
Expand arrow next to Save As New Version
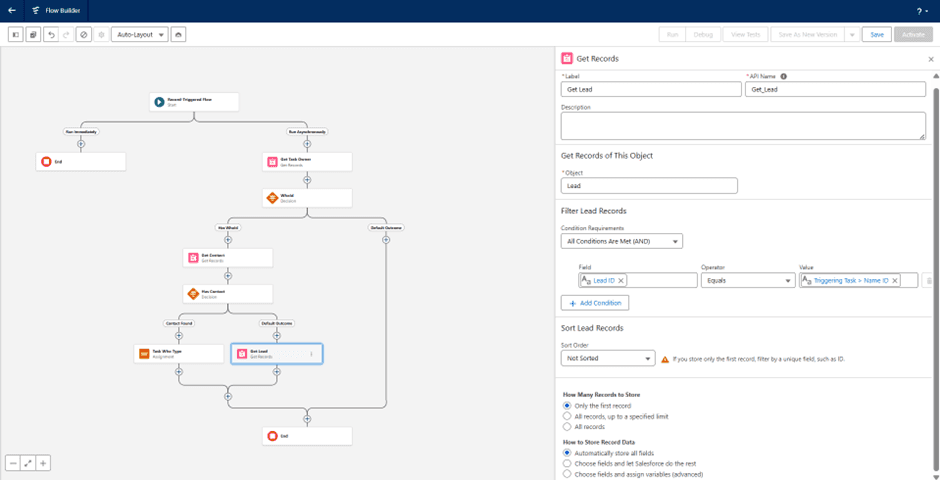(851, 35)
